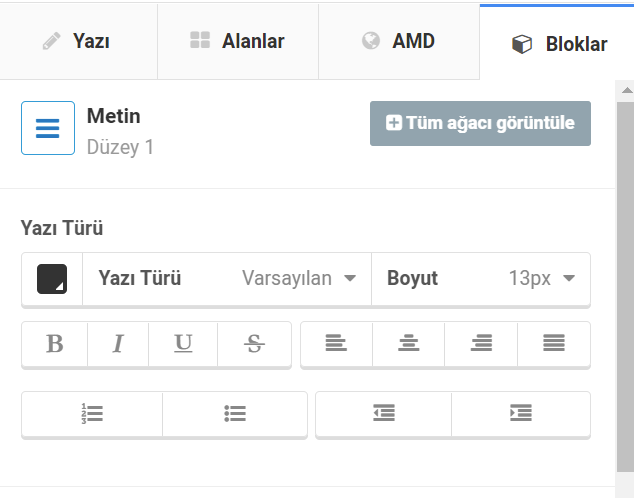Align text to the left
634x498 pixels.
pyautogui.click(x=336, y=344)
